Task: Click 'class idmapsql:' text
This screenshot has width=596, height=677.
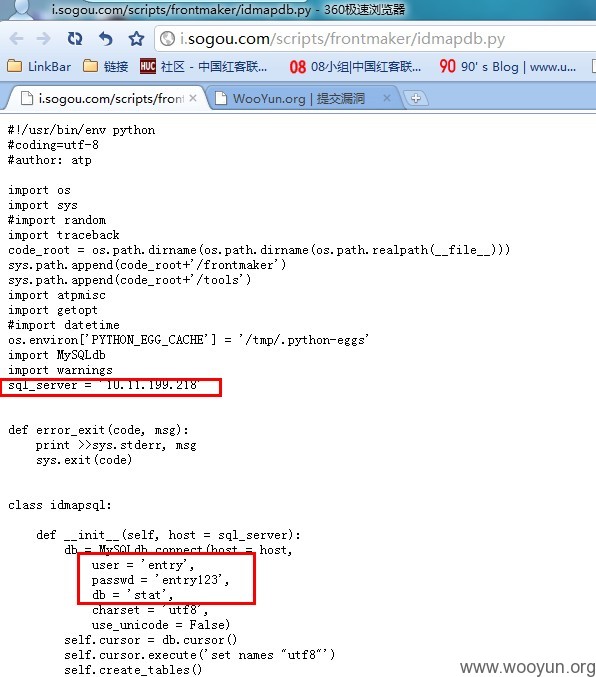Action: coord(60,505)
